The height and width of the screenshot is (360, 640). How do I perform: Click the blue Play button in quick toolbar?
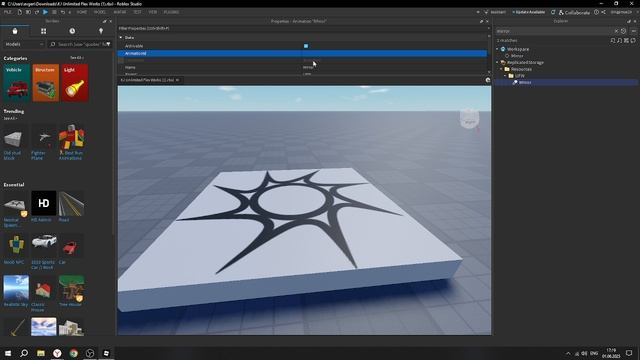45,12
